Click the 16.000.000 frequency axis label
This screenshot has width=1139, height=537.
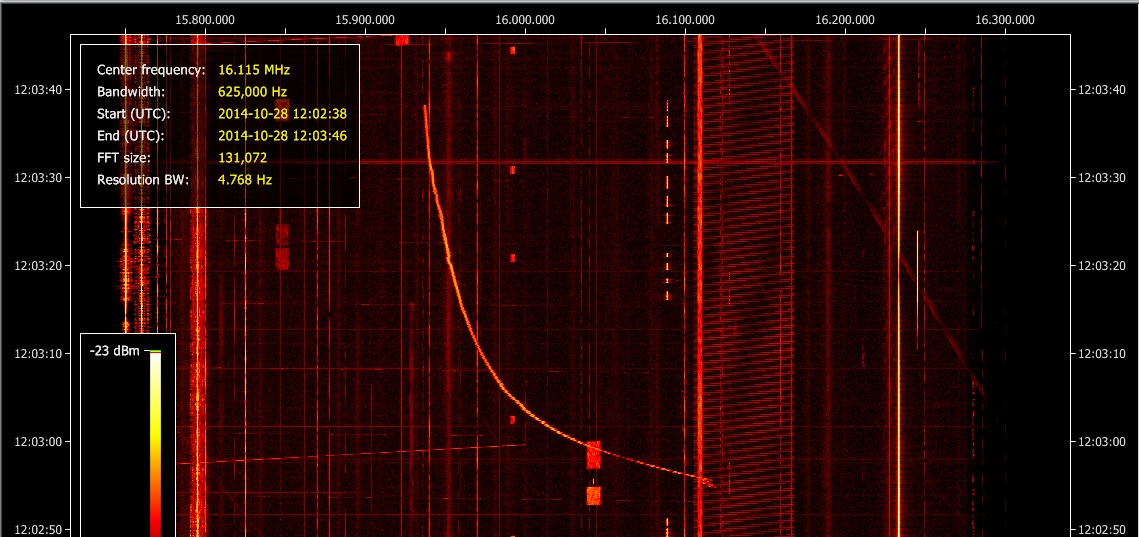click(x=524, y=20)
